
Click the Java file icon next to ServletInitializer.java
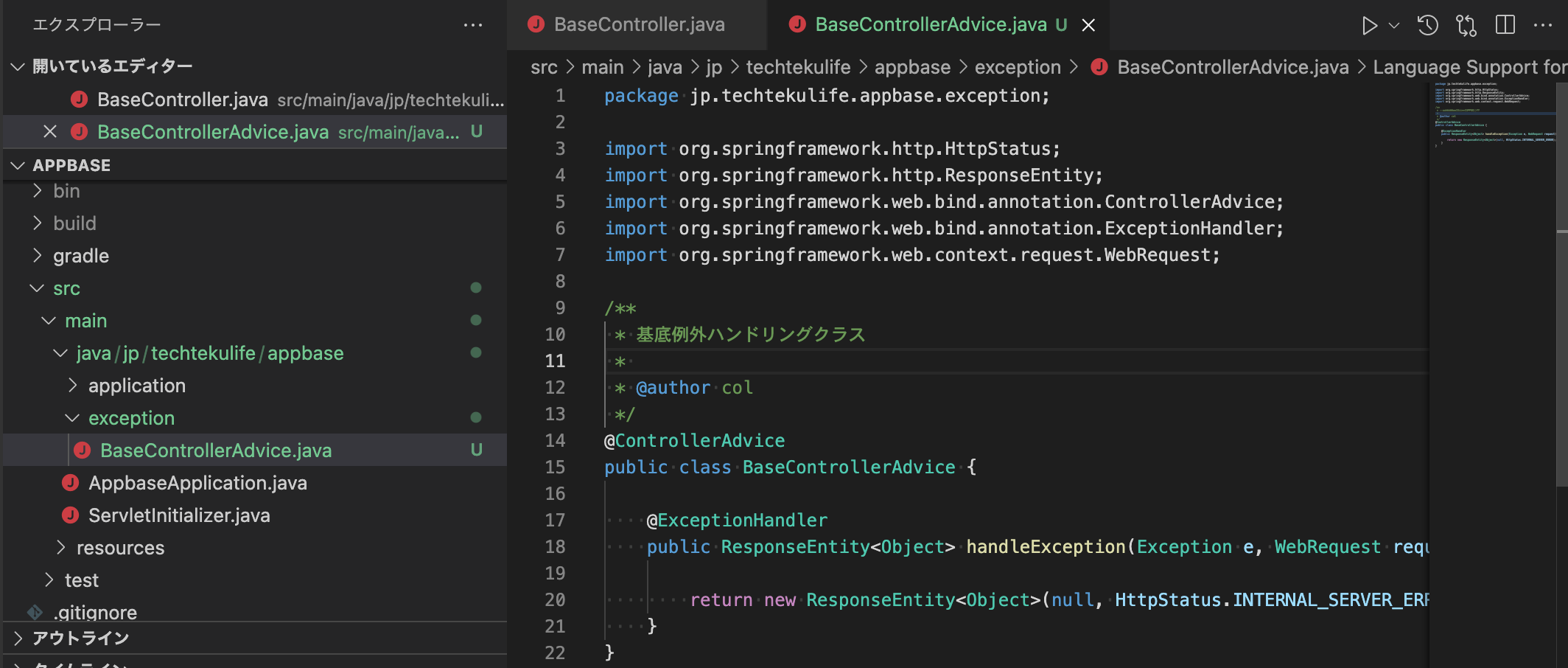coord(70,515)
